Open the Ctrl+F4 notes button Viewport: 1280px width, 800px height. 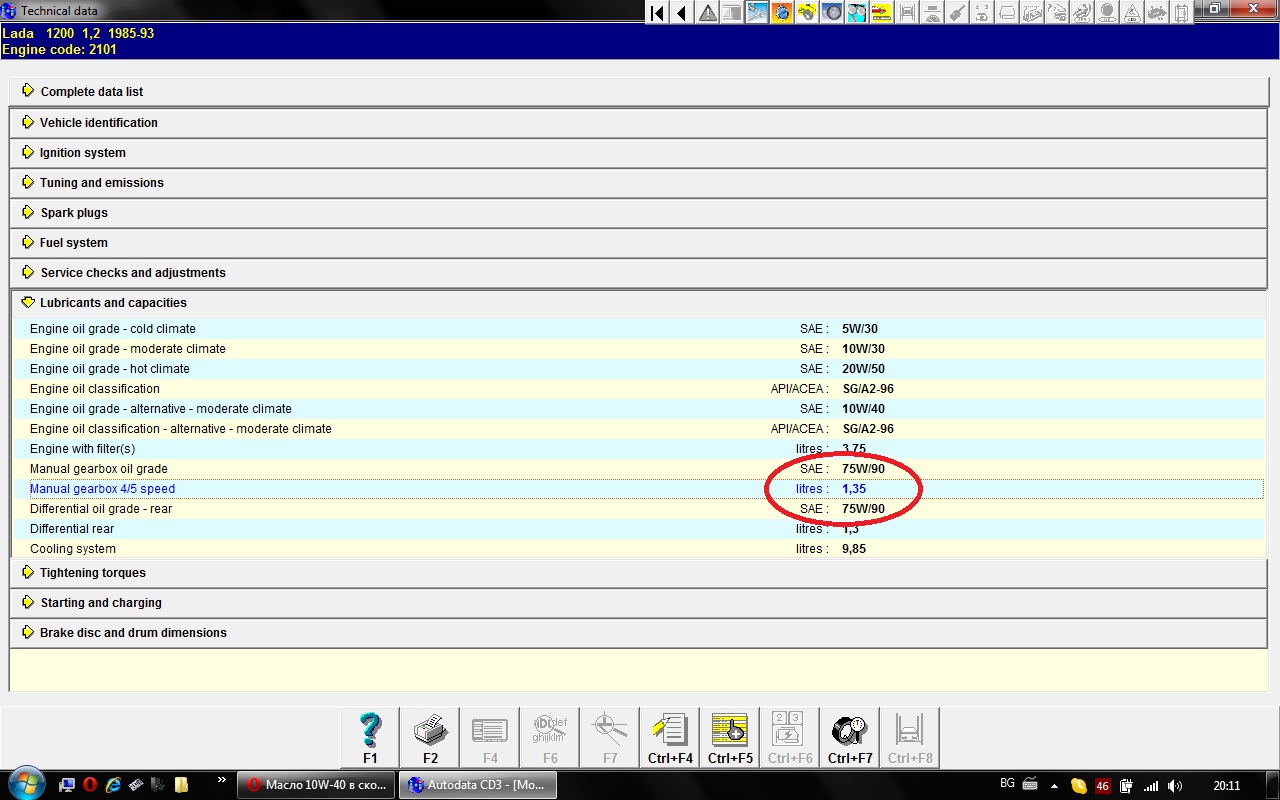670,738
